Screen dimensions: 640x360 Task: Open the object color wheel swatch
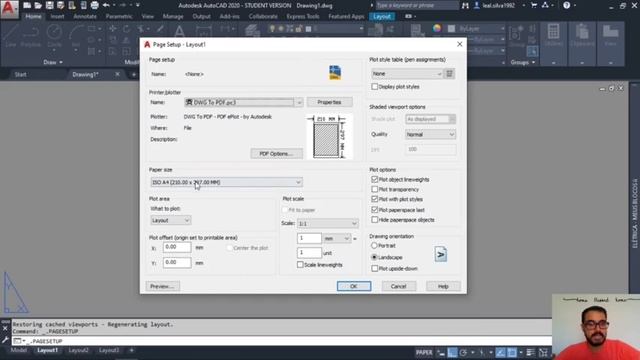click(437, 28)
